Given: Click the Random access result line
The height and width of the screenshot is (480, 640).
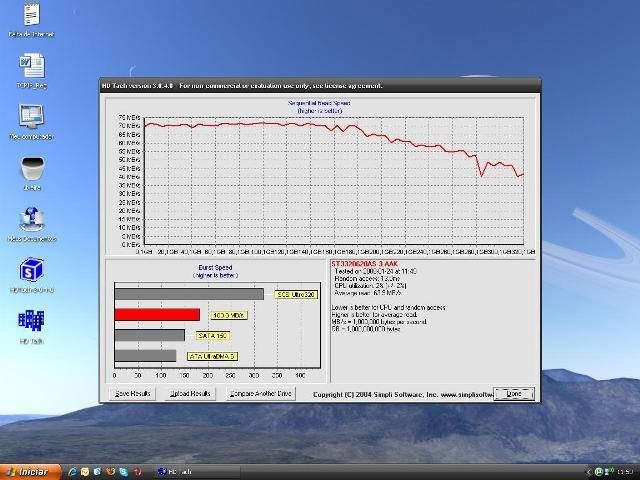Looking at the screenshot, I should [367, 278].
